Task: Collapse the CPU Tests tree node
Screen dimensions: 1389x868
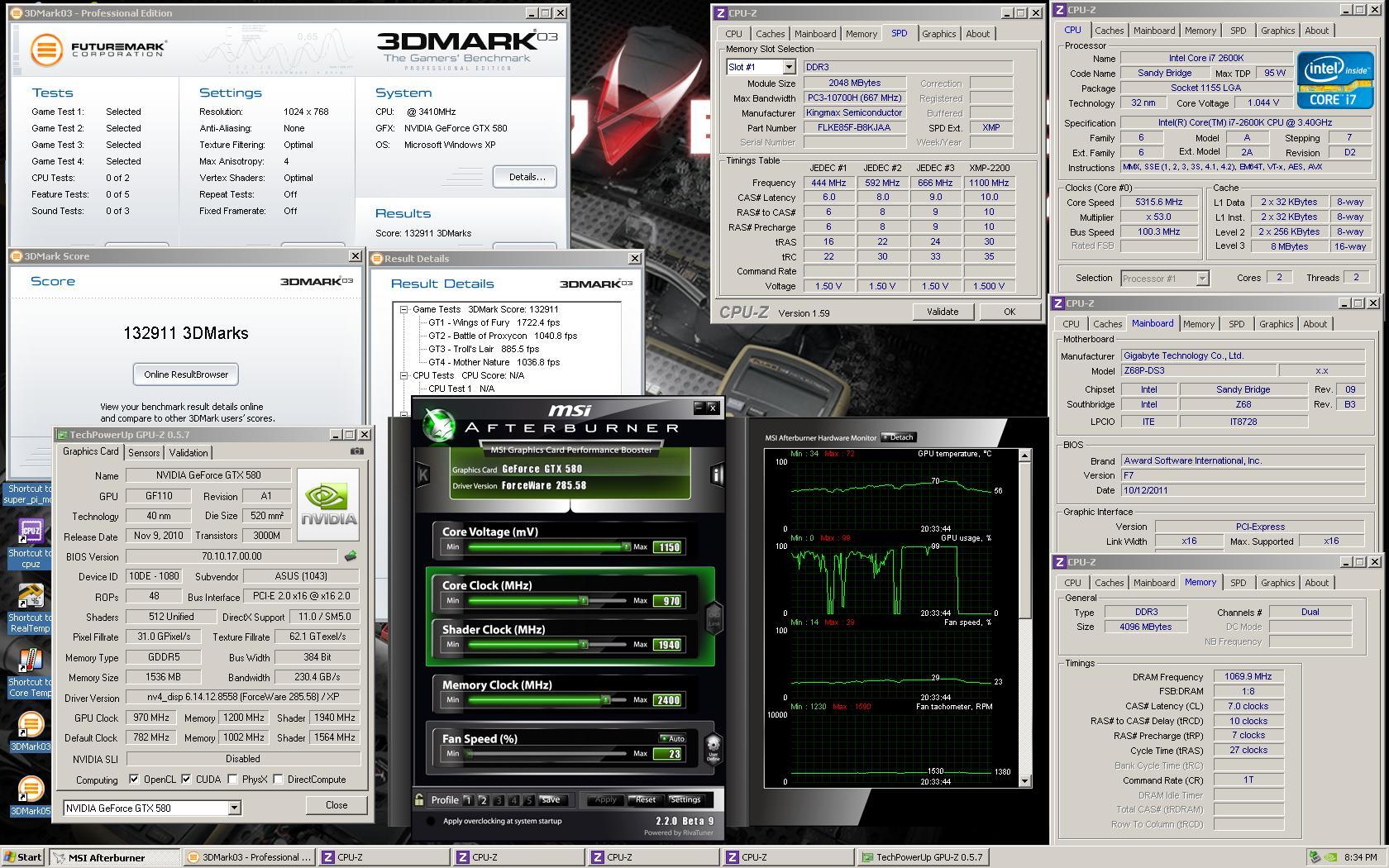Action: click(404, 375)
